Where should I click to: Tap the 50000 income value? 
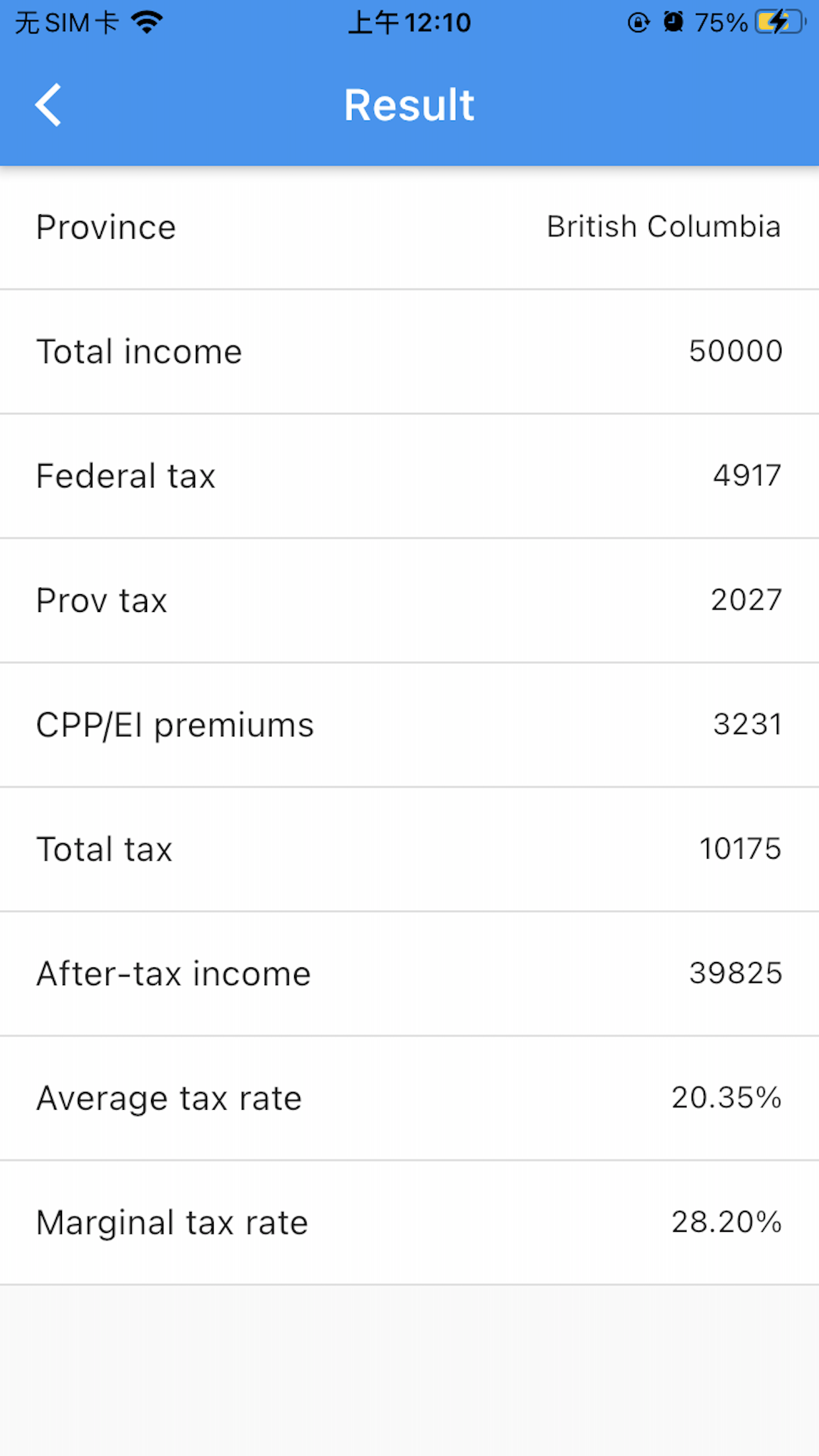(x=735, y=351)
